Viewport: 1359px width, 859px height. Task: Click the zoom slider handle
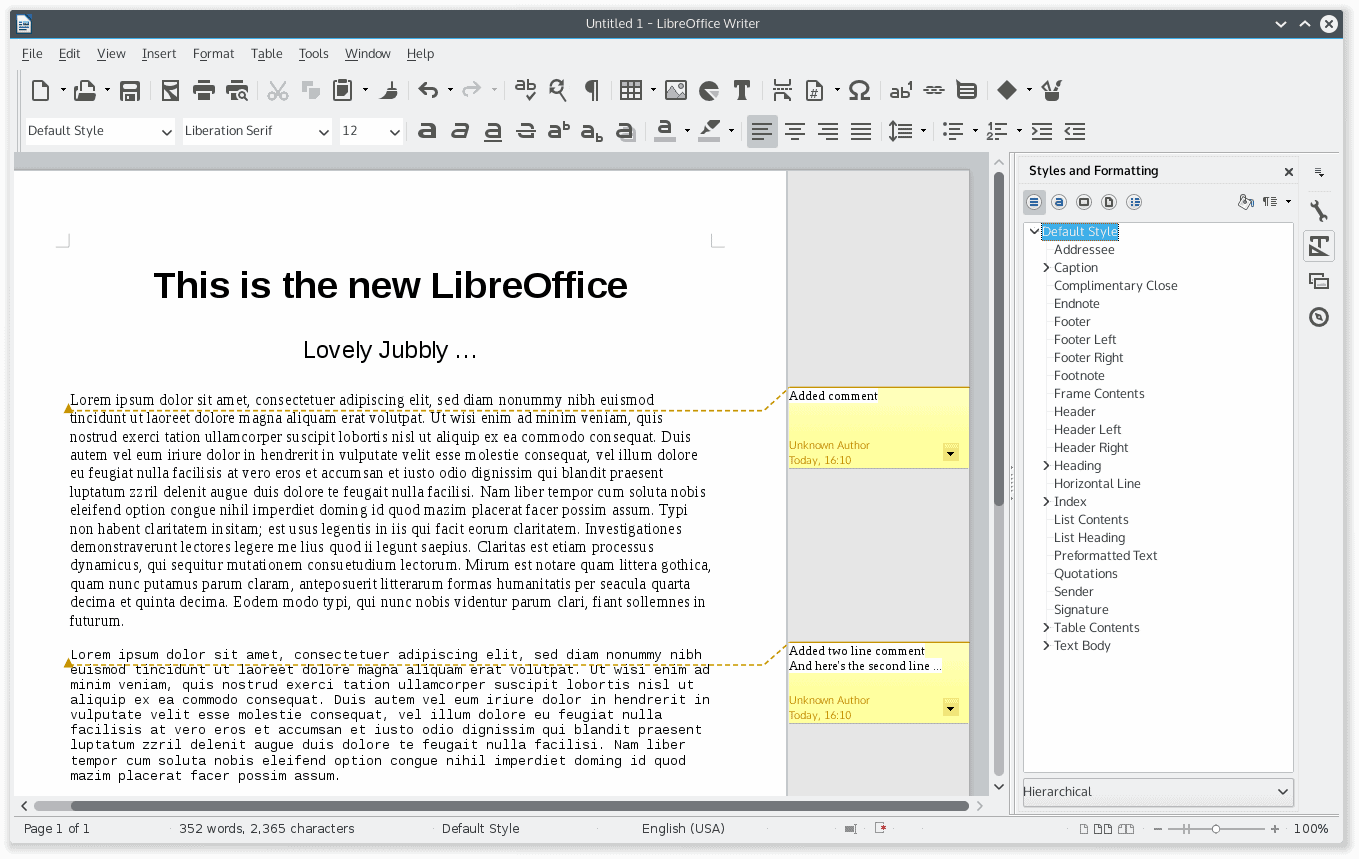(1216, 829)
